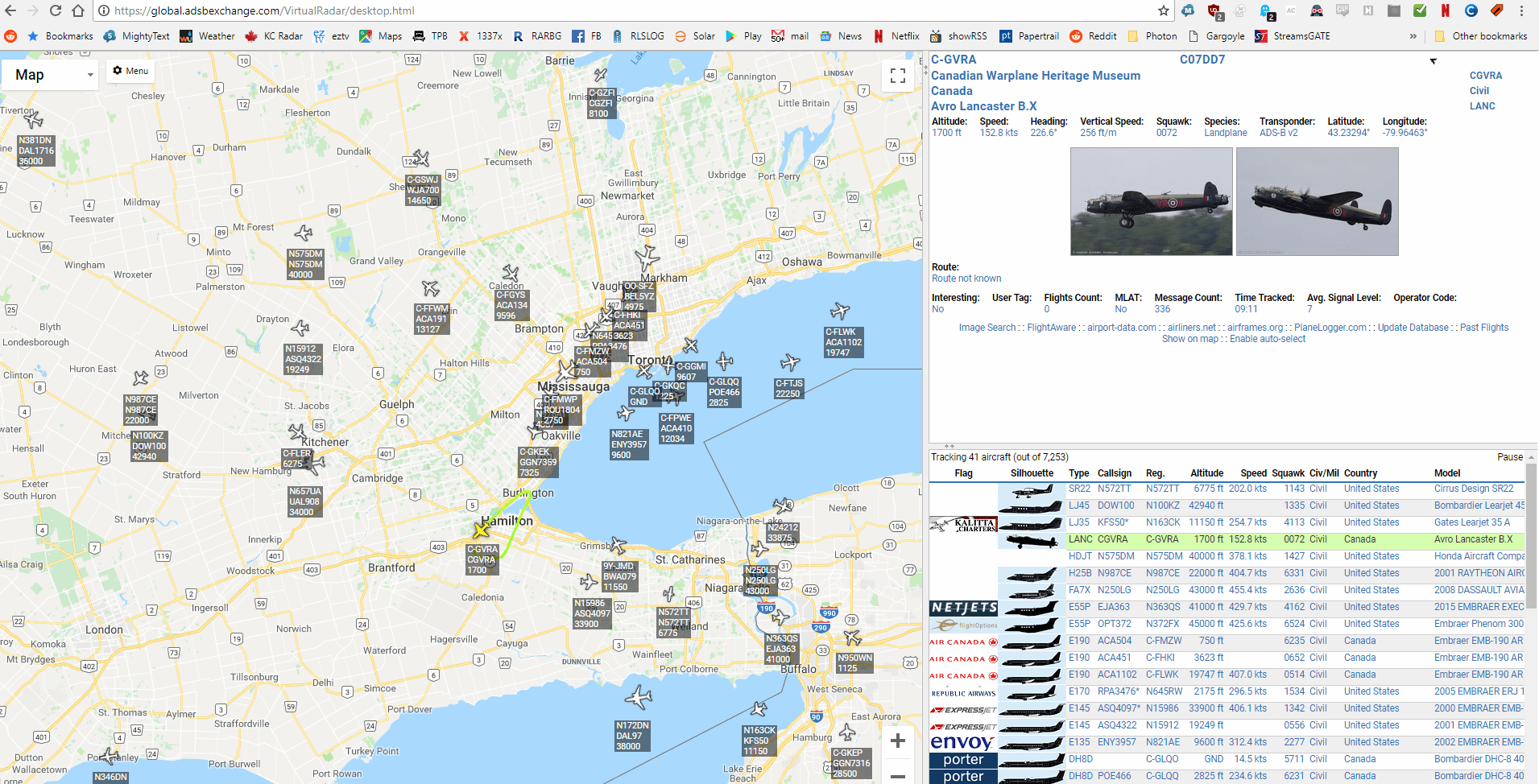1539x784 pixels.
Task: Zoom in the map with the plus button
Action: [x=898, y=741]
